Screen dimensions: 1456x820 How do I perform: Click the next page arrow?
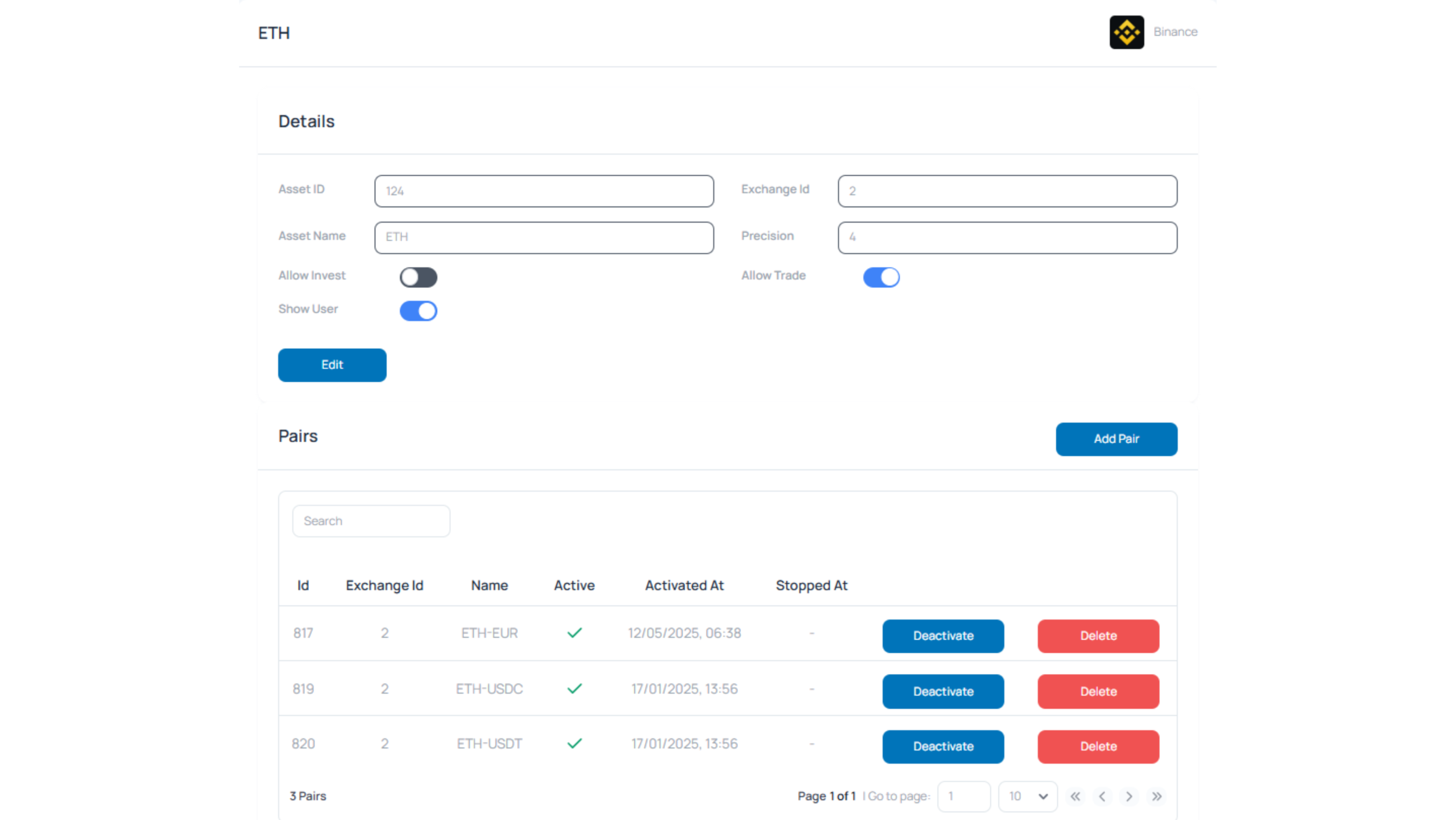(x=1129, y=796)
